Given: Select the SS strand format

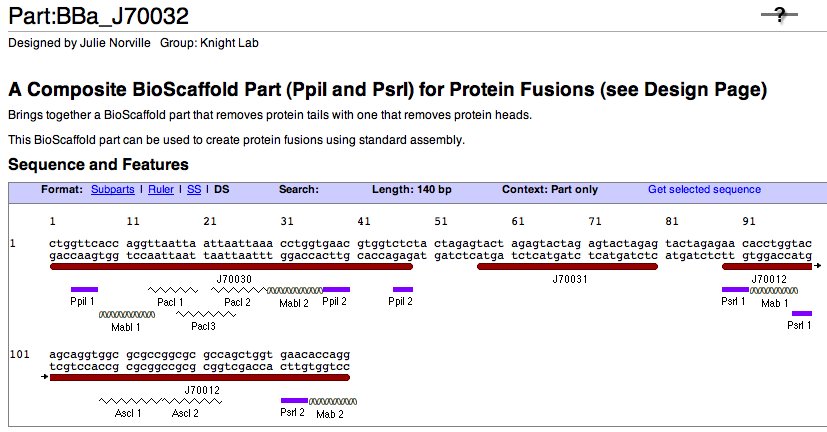Looking at the screenshot, I should (x=194, y=189).
